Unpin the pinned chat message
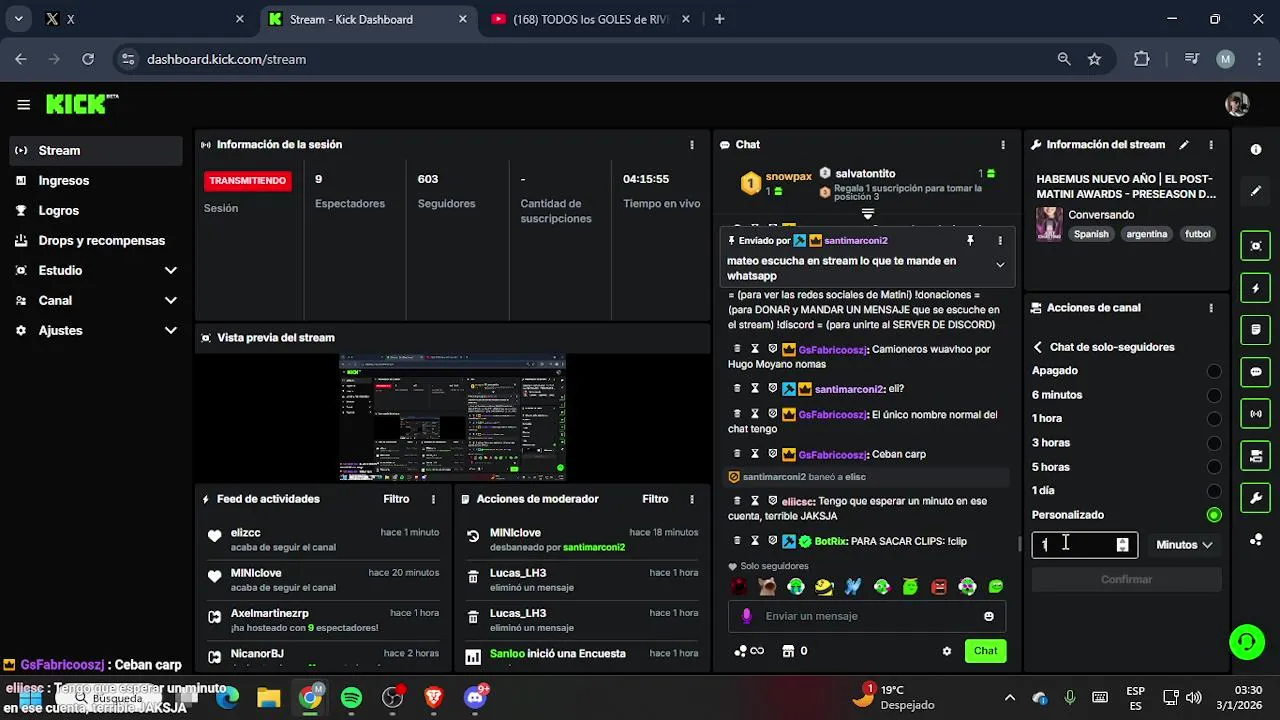This screenshot has height=720, width=1280. click(x=970, y=241)
